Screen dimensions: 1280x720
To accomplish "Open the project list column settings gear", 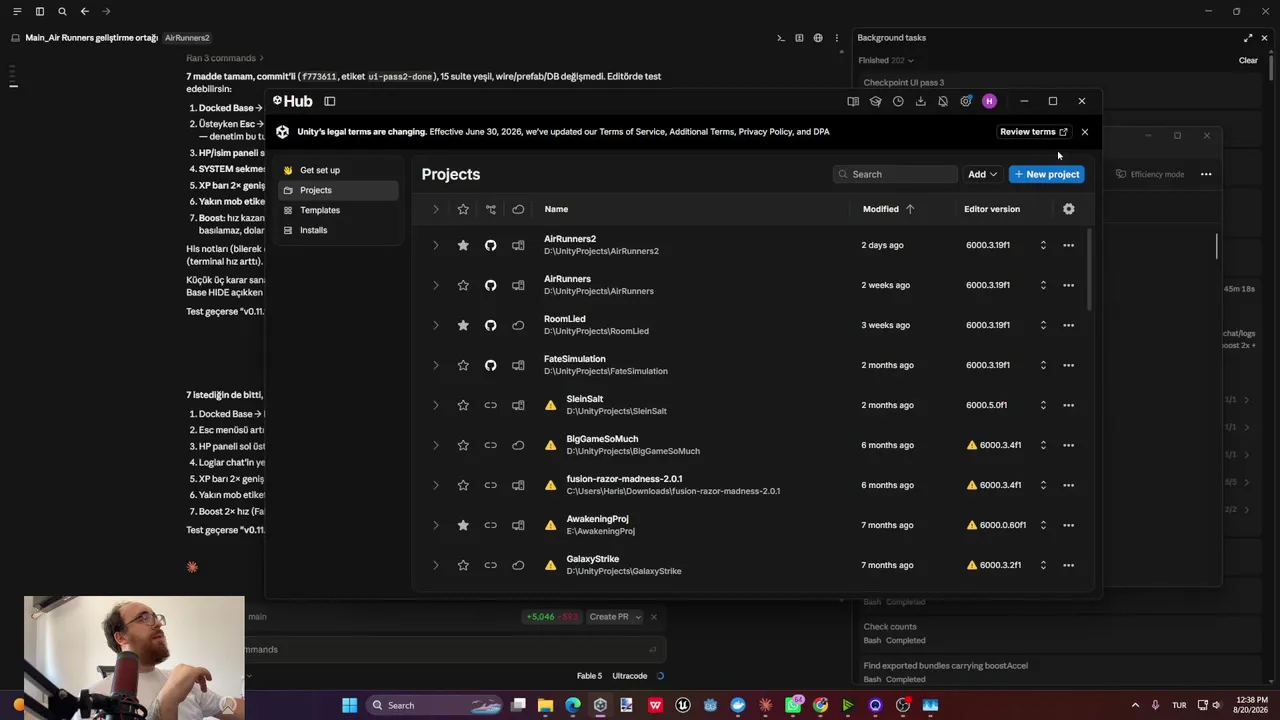I will coord(1069,209).
